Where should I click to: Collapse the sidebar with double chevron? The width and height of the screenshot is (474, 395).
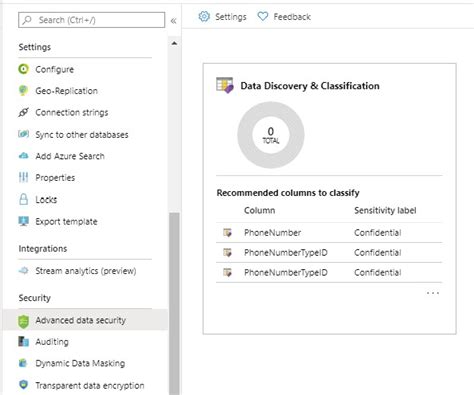click(173, 21)
